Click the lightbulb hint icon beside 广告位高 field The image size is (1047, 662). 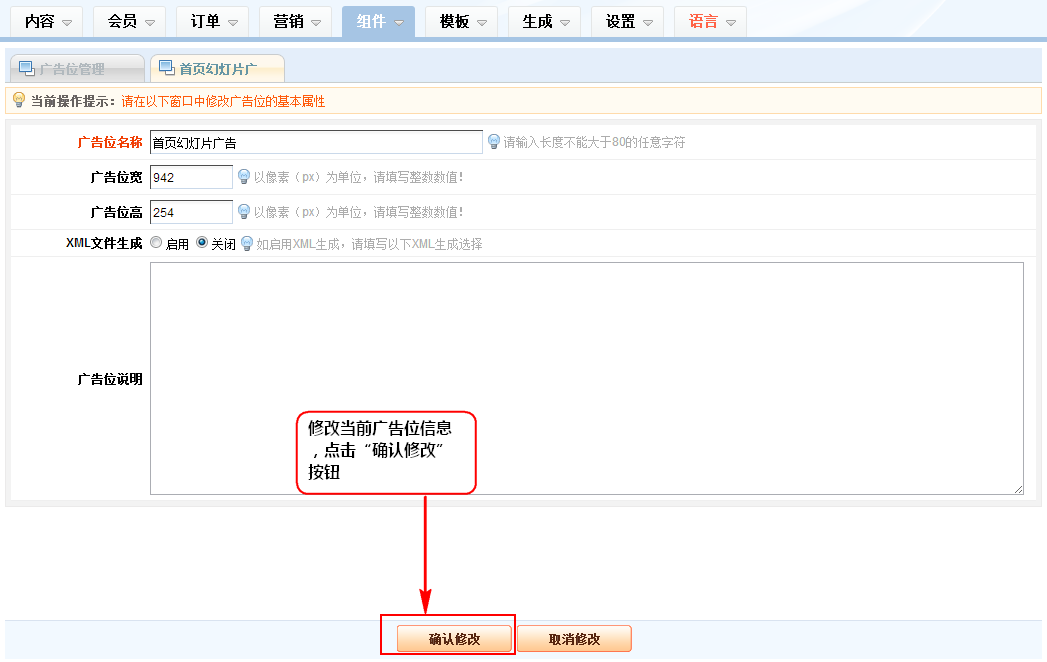click(x=243, y=211)
